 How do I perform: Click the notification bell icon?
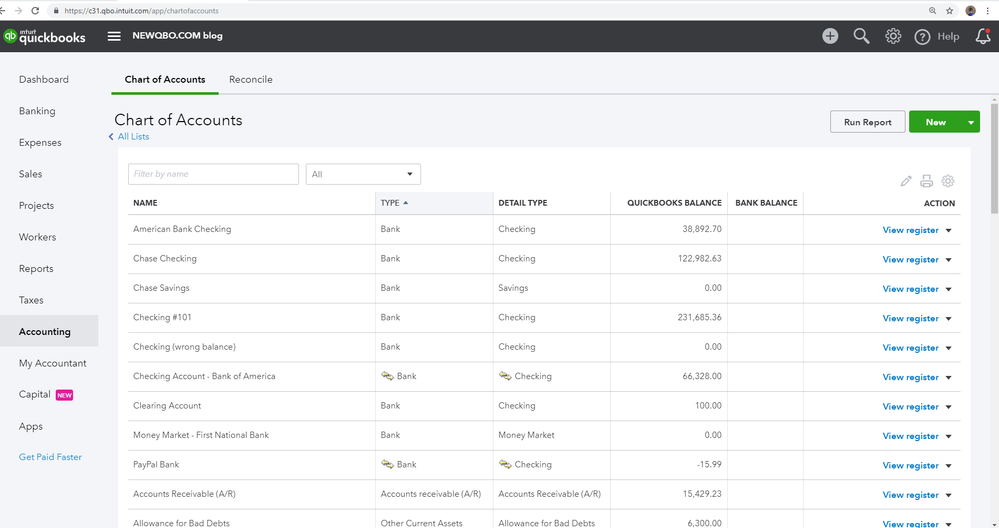click(x=983, y=36)
